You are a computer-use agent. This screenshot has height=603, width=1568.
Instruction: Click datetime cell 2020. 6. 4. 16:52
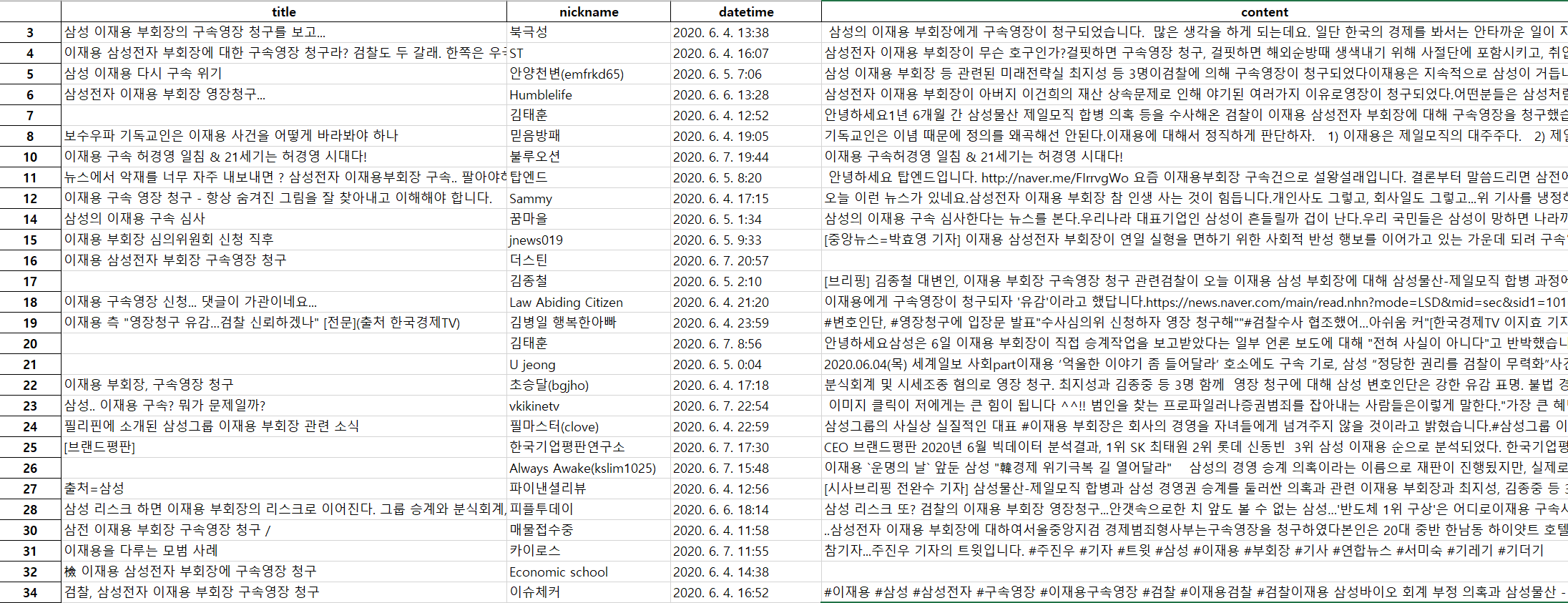click(x=746, y=592)
